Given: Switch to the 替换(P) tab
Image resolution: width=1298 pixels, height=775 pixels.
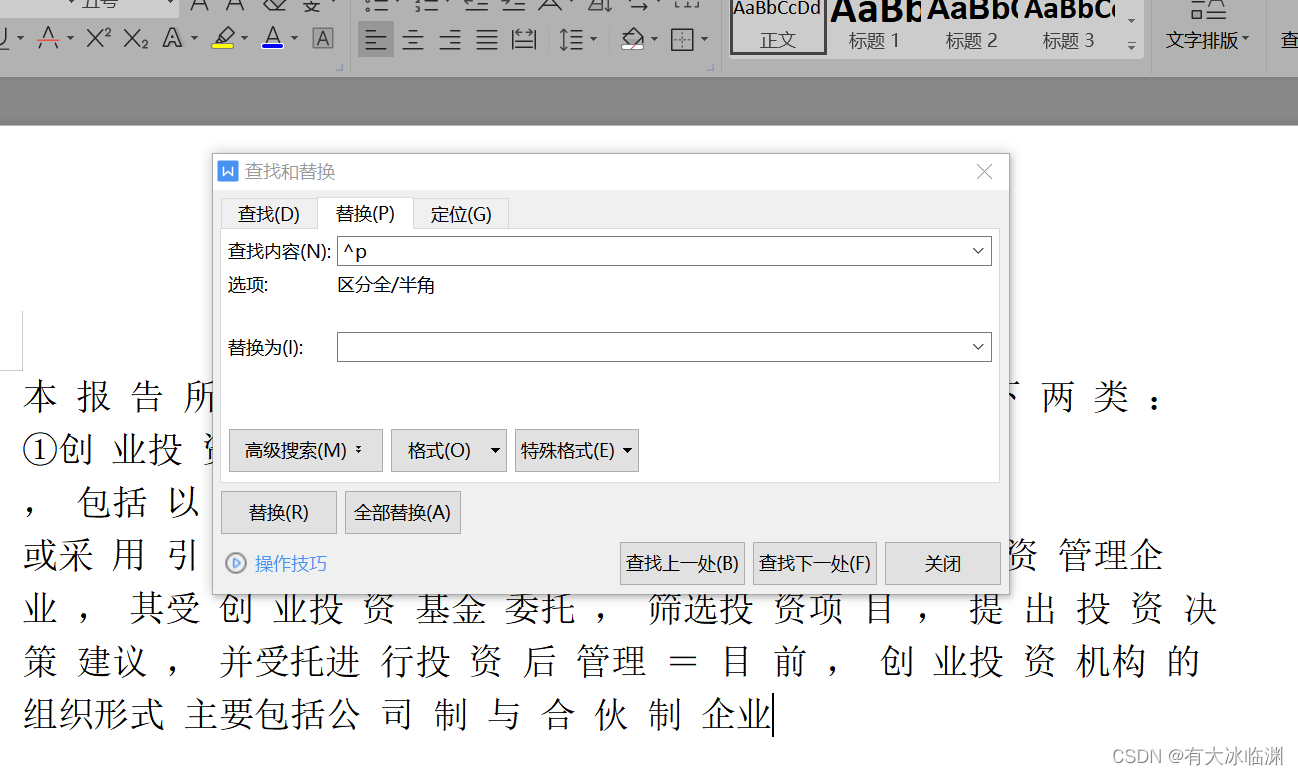Looking at the screenshot, I should point(365,214).
